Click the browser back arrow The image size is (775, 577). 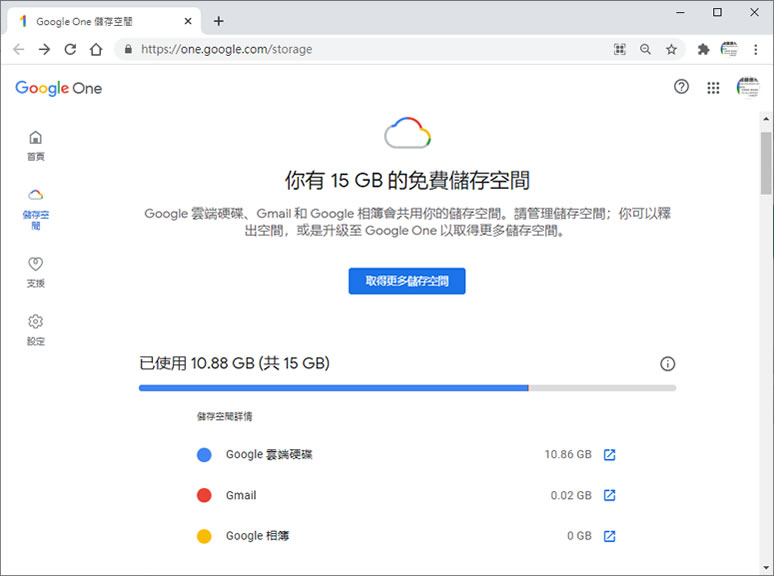coord(19,49)
